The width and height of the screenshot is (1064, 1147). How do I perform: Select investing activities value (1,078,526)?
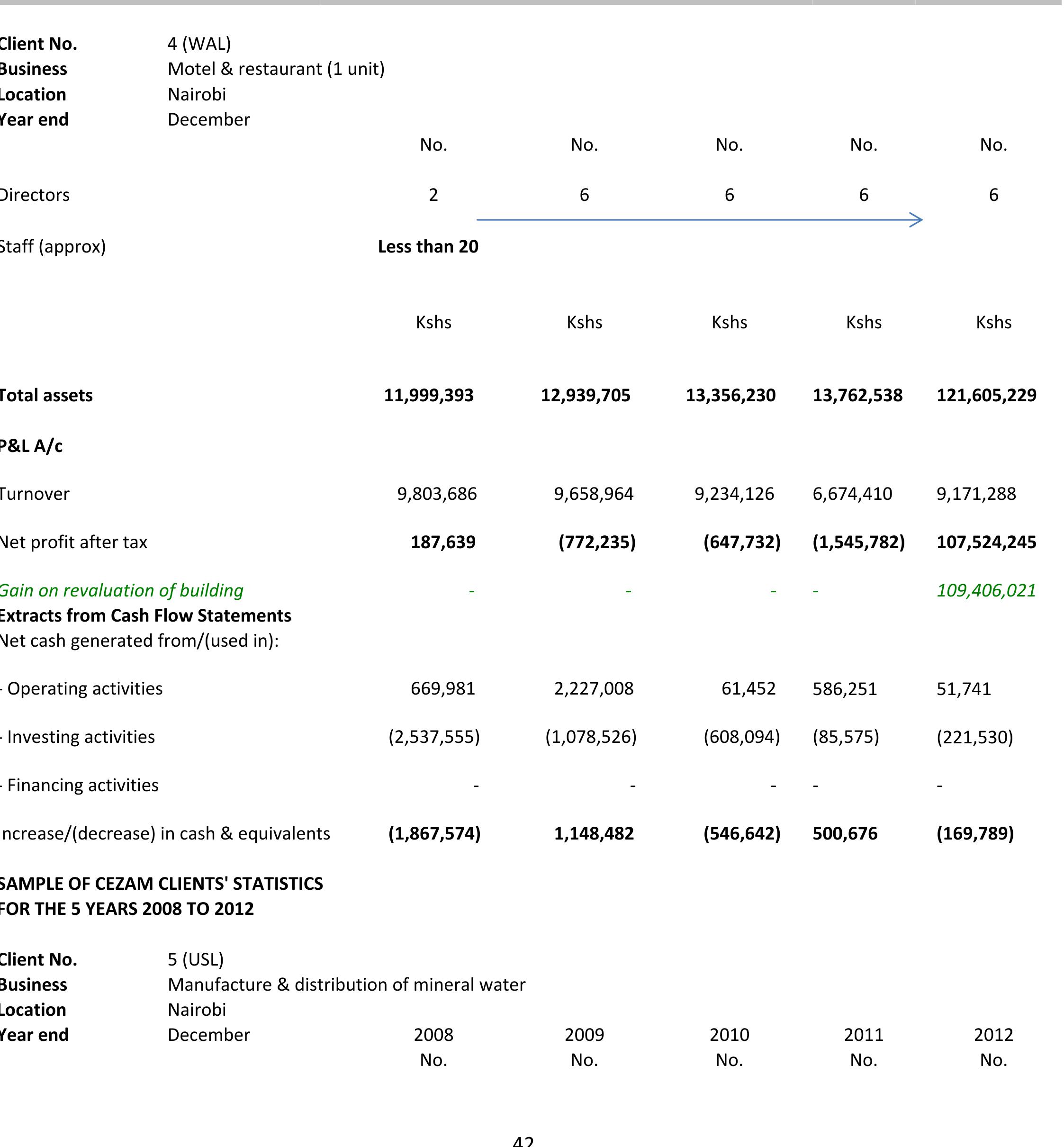tap(591, 738)
